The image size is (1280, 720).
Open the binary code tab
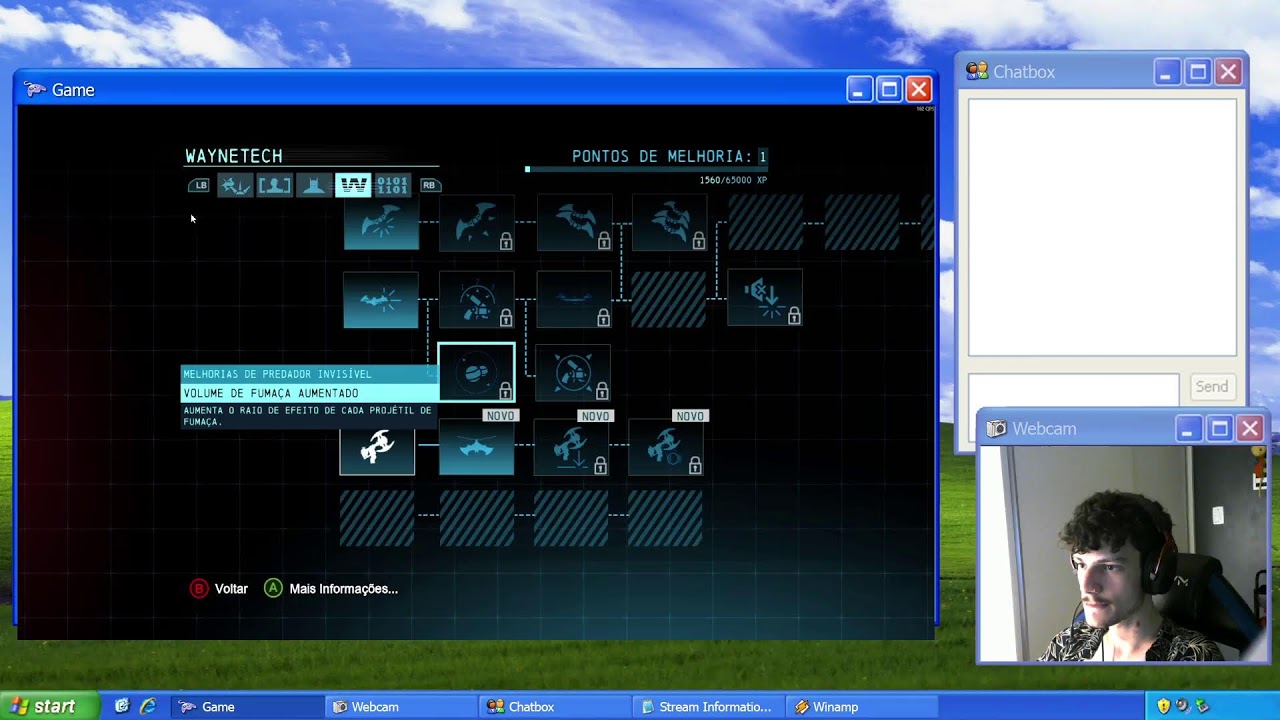[392, 185]
